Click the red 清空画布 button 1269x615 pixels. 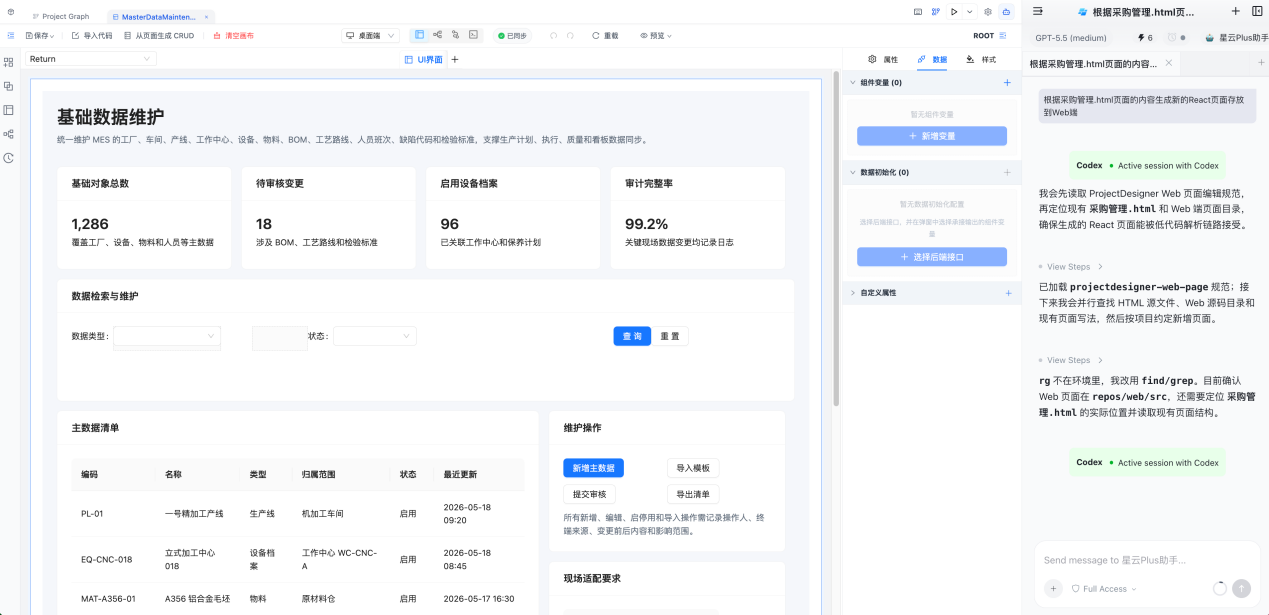pos(233,35)
